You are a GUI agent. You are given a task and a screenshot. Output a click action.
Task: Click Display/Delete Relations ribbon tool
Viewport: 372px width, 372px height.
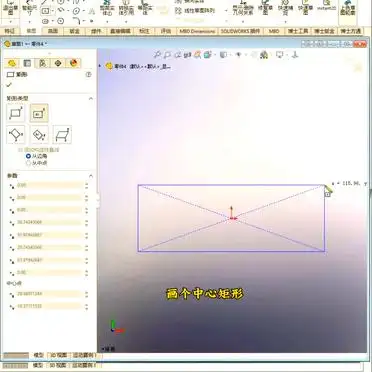click(x=243, y=8)
